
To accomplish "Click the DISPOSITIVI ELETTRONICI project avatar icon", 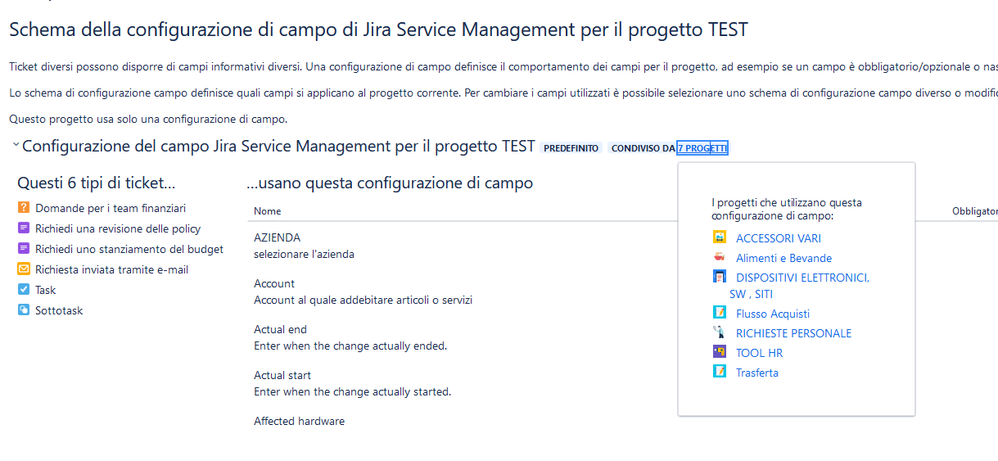I will tap(719, 277).
